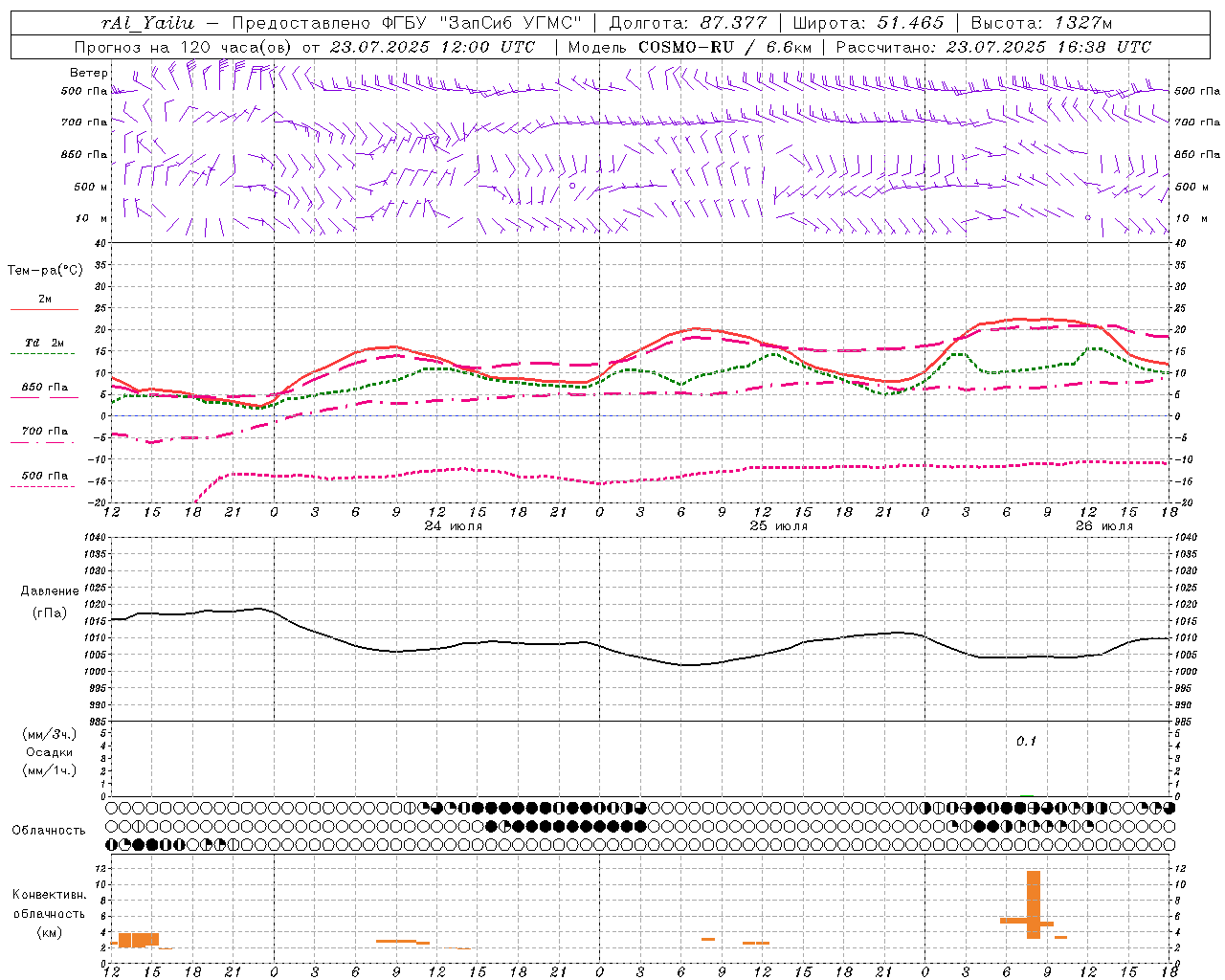Click the tallest orange convective cloud bar
Screen dimensions: 1225x980
point(1034,904)
